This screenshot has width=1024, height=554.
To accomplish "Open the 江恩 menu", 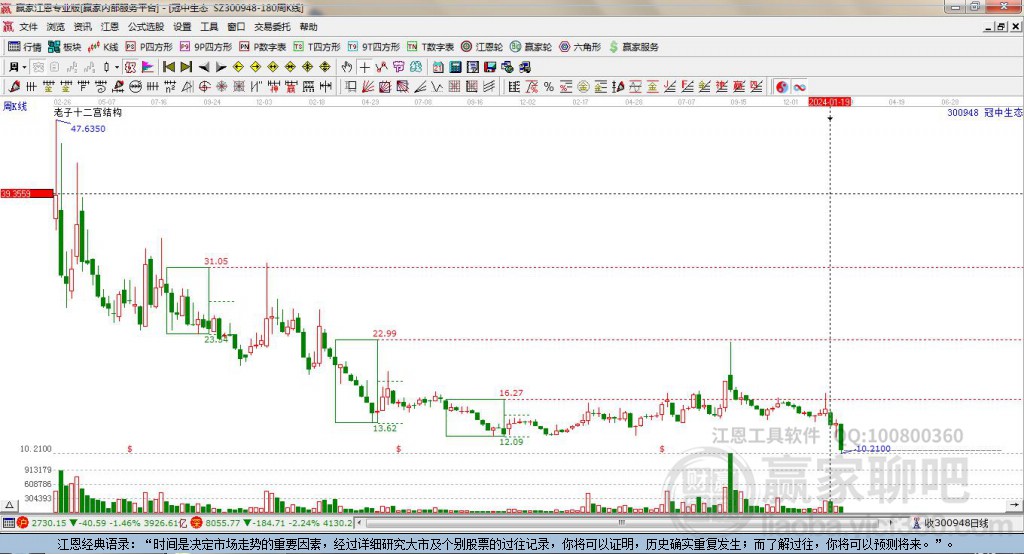I will tap(110, 27).
